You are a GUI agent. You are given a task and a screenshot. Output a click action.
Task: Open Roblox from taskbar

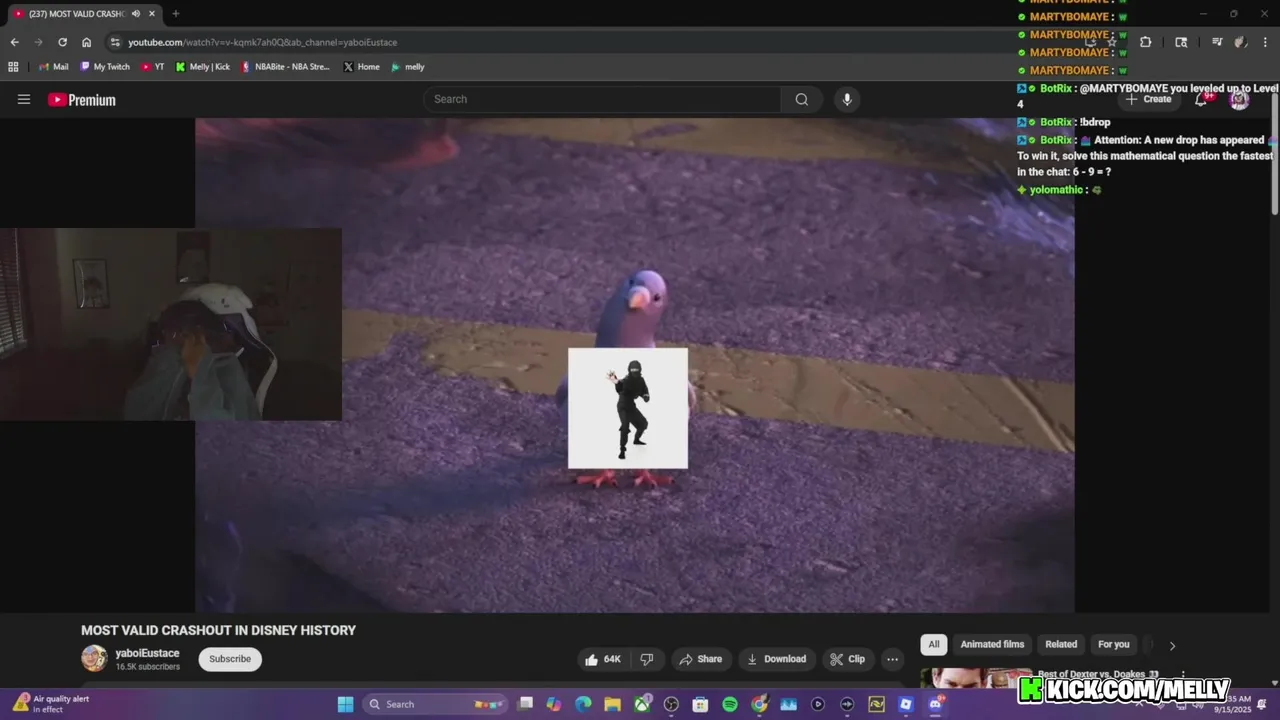pos(905,704)
